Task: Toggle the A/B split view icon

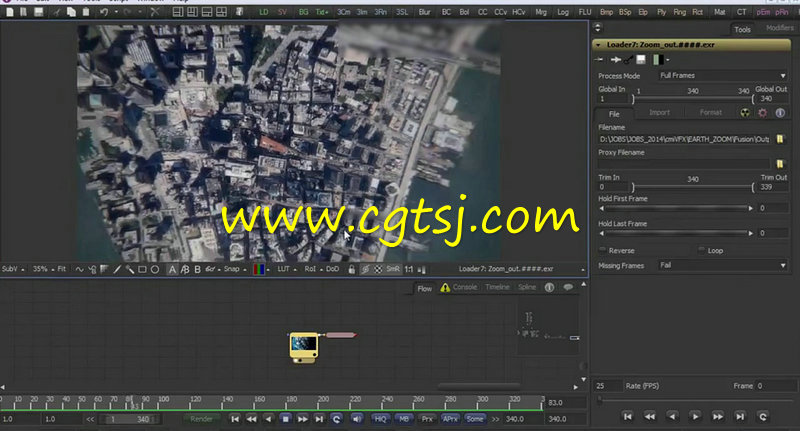Action: tap(185, 269)
